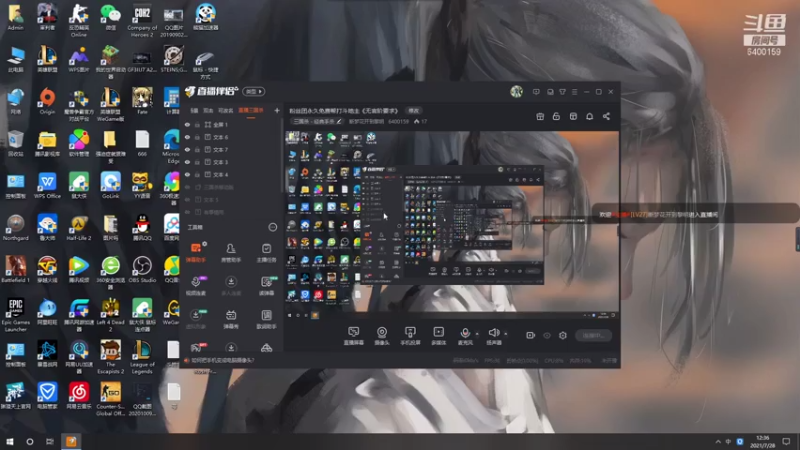Select the orange active scene tab
This screenshot has height=450, width=800.
[251, 110]
